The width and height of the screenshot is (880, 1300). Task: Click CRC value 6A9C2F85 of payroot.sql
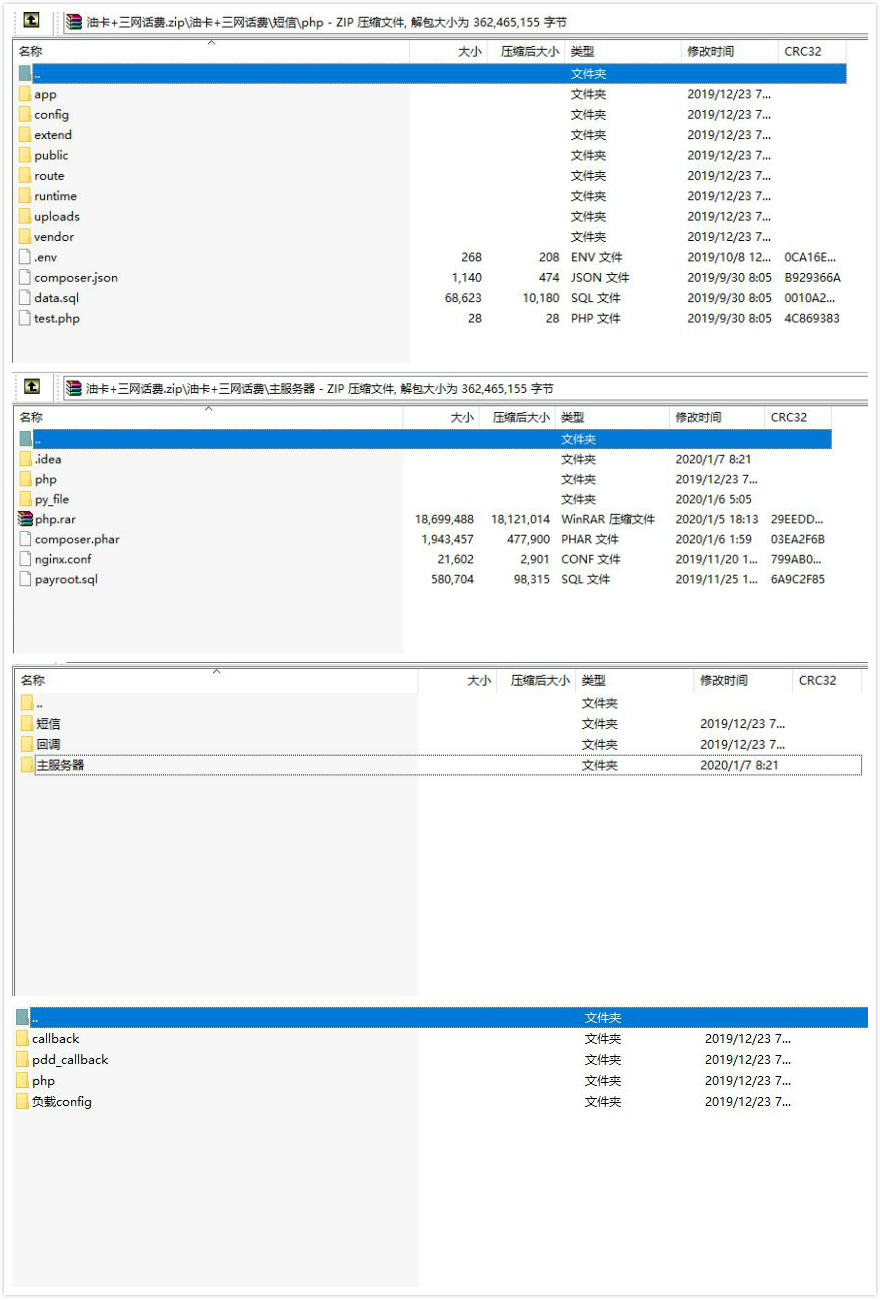click(798, 579)
